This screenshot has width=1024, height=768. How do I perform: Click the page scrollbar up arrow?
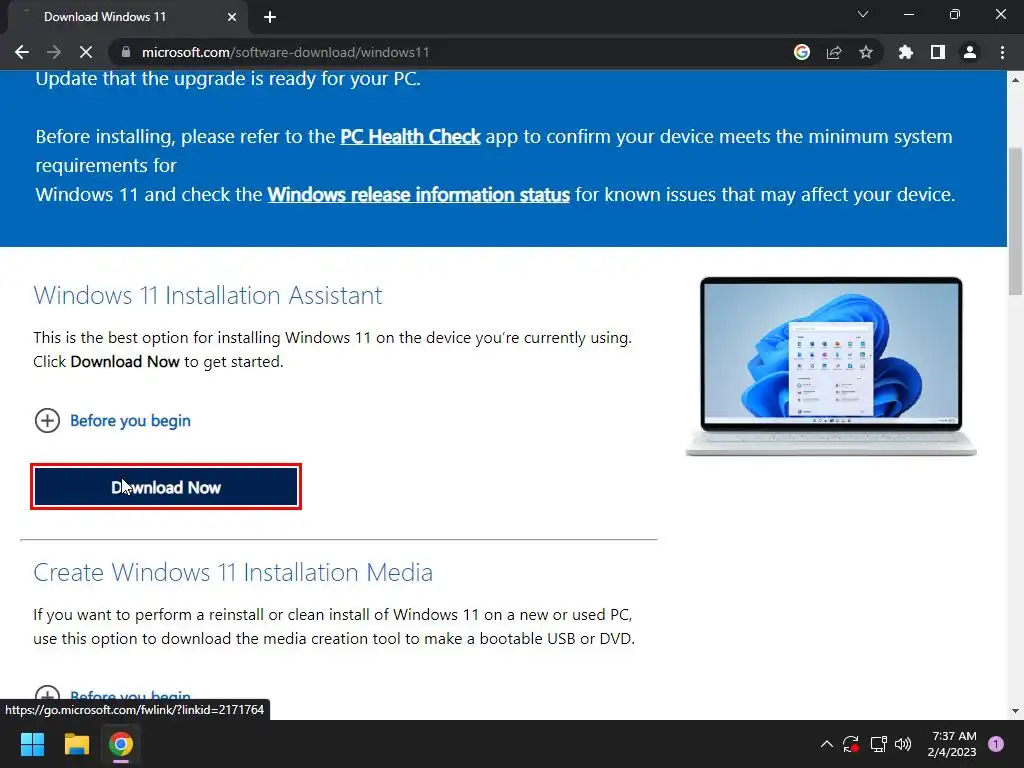coord(1016,80)
